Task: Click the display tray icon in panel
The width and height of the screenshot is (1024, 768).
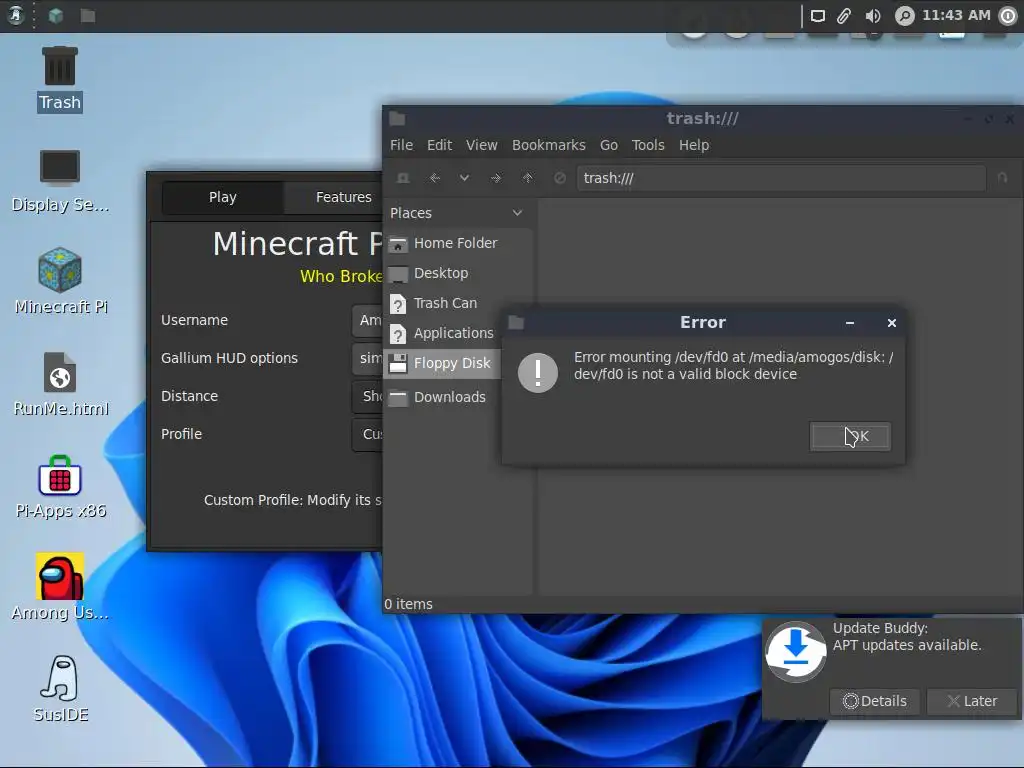Action: [x=818, y=16]
